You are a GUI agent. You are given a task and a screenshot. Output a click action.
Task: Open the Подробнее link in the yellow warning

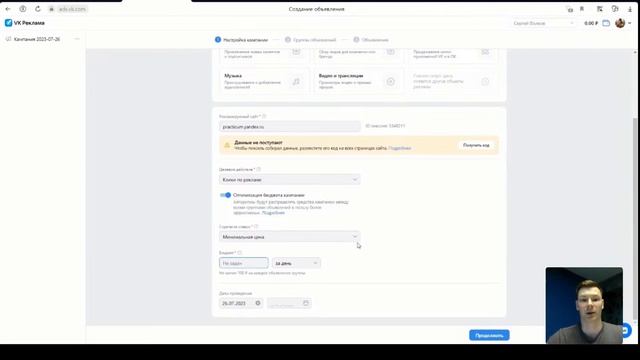click(x=400, y=148)
